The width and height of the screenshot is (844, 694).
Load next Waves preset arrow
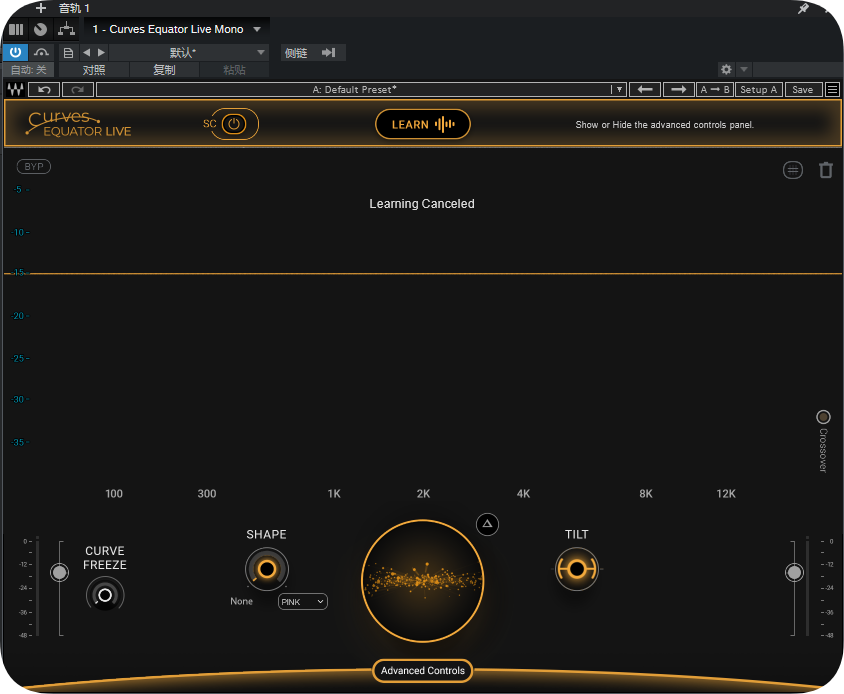point(678,90)
